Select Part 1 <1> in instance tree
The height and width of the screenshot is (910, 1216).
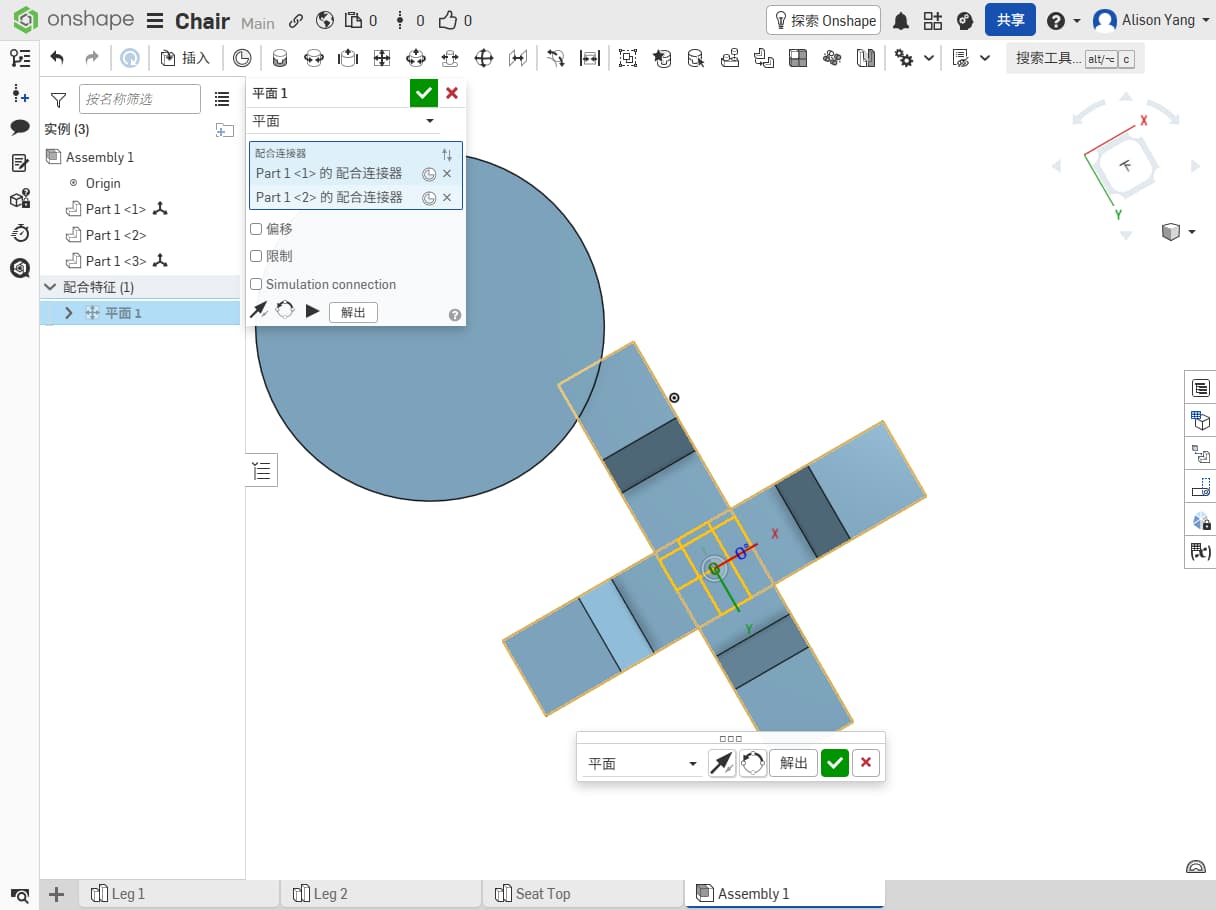pyautogui.click(x=115, y=209)
